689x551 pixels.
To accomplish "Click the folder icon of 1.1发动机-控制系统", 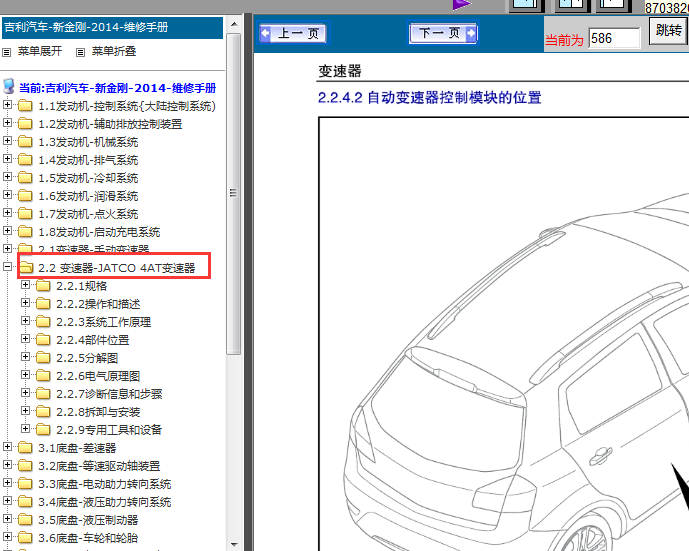I will pos(25,105).
